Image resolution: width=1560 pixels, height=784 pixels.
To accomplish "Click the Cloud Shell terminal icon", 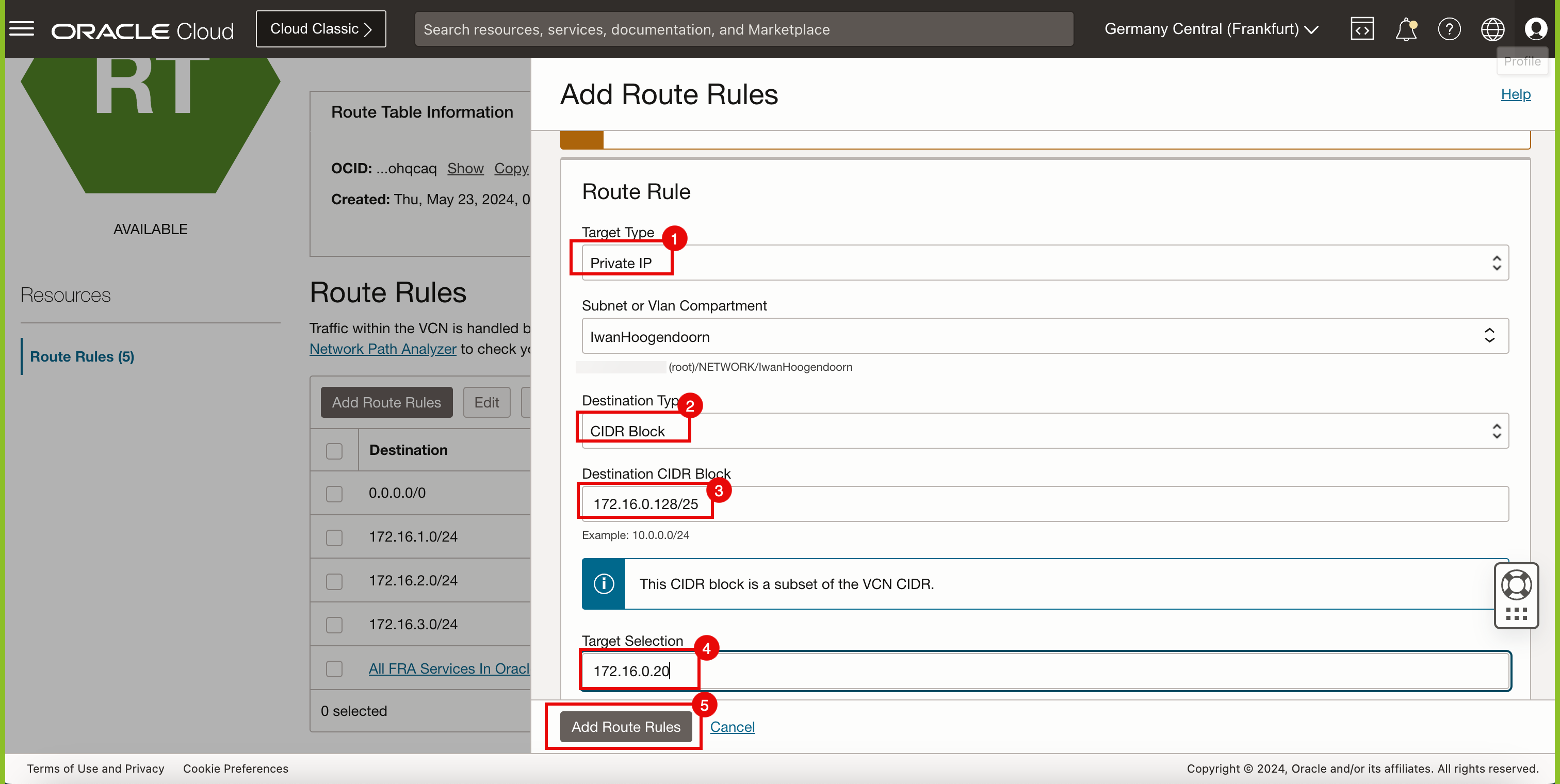I will tap(1362, 28).
